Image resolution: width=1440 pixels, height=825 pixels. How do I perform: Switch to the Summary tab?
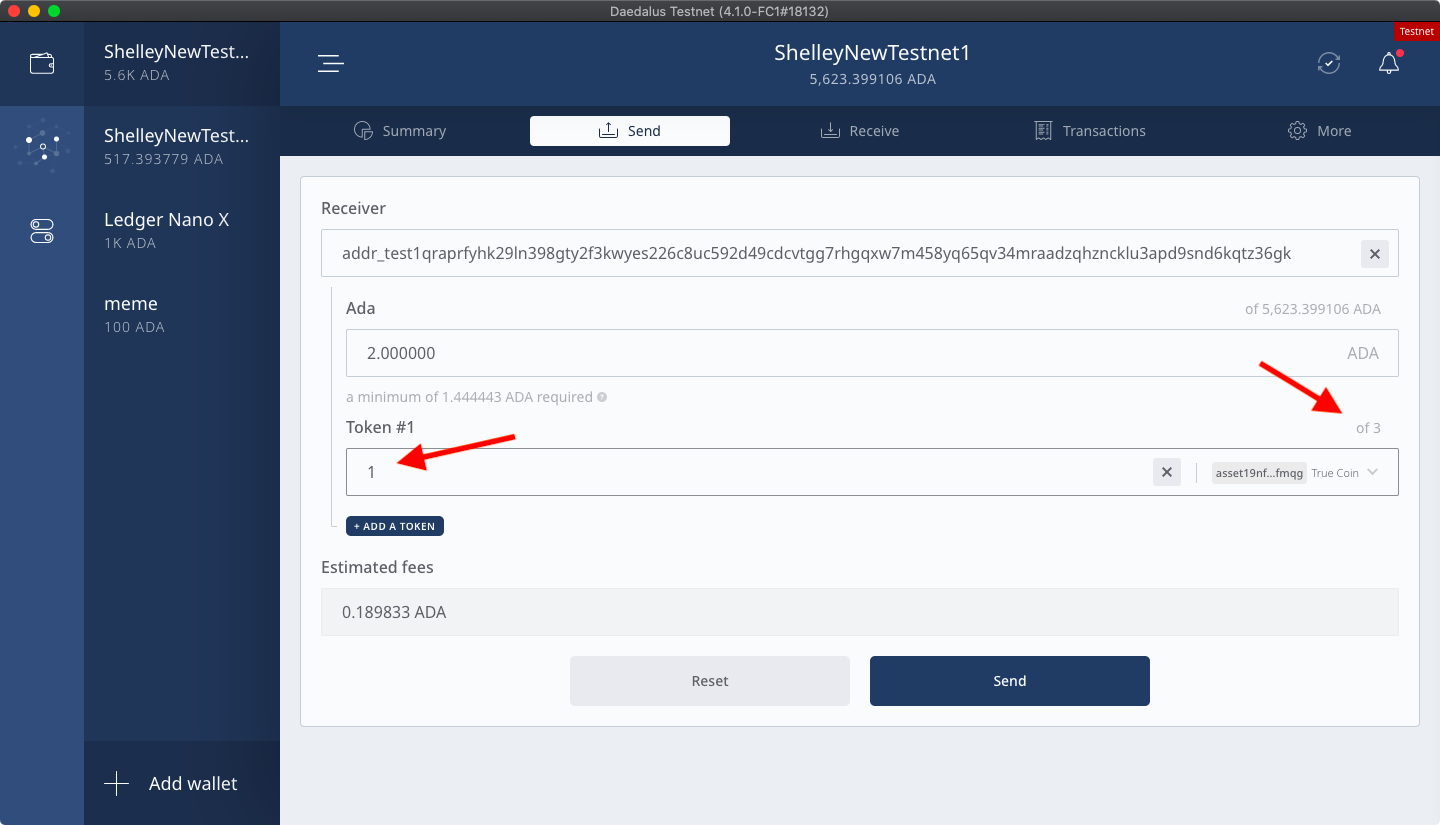[x=400, y=131]
